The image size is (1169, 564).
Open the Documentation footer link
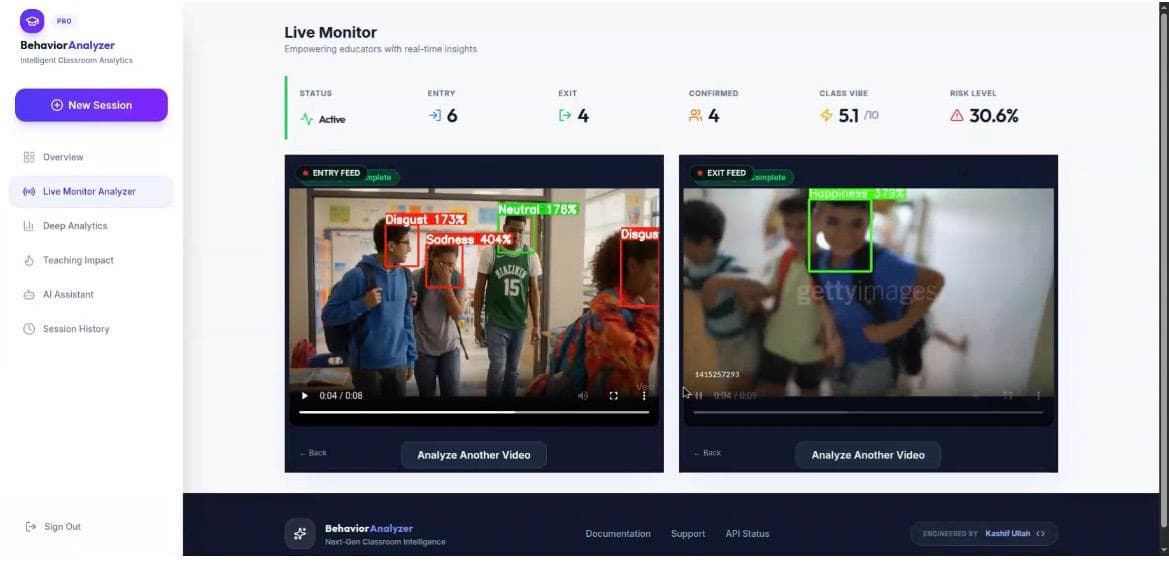[x=618, y=534]
